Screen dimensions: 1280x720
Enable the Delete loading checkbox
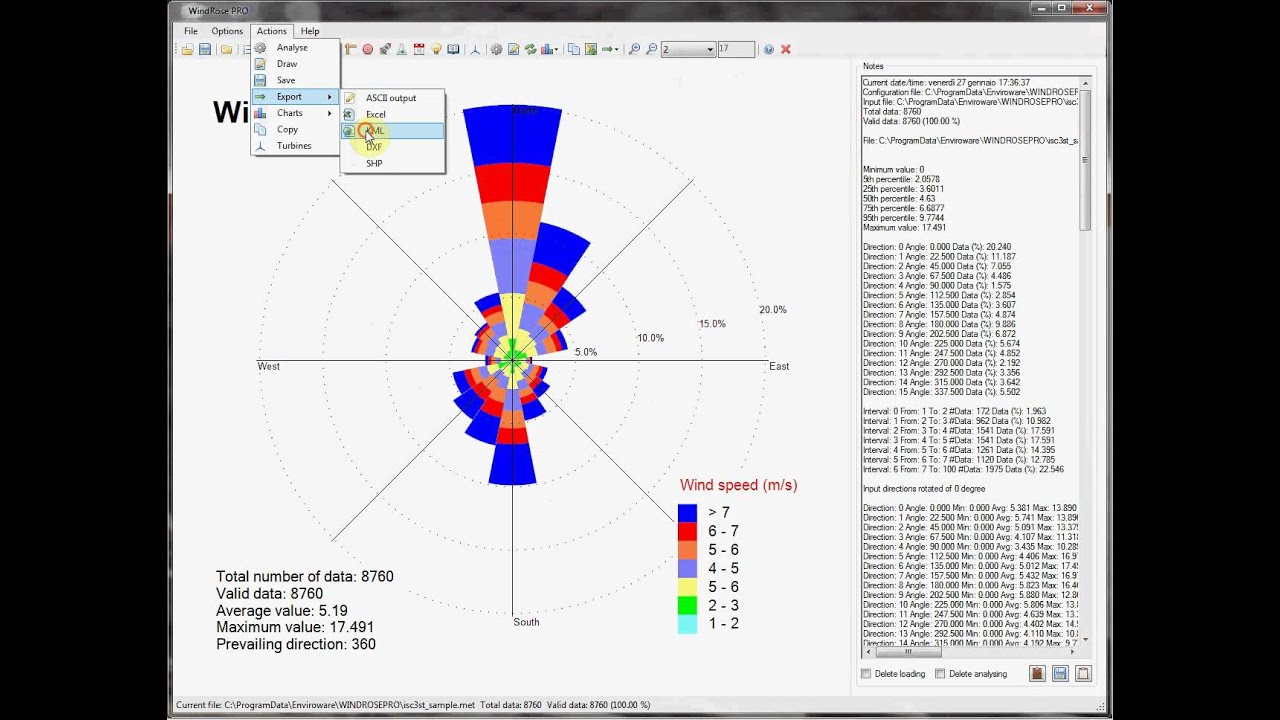pyautogui.click(x=867, y=674)
